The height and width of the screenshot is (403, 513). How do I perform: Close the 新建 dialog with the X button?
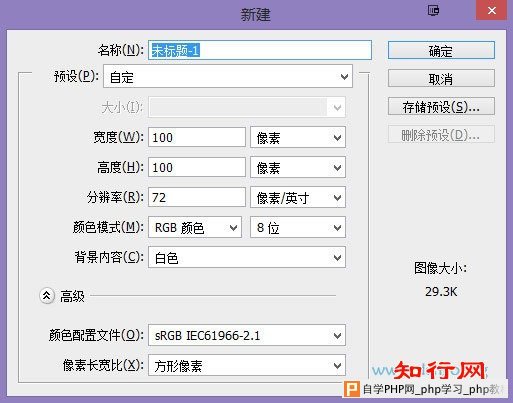(492, 10)
